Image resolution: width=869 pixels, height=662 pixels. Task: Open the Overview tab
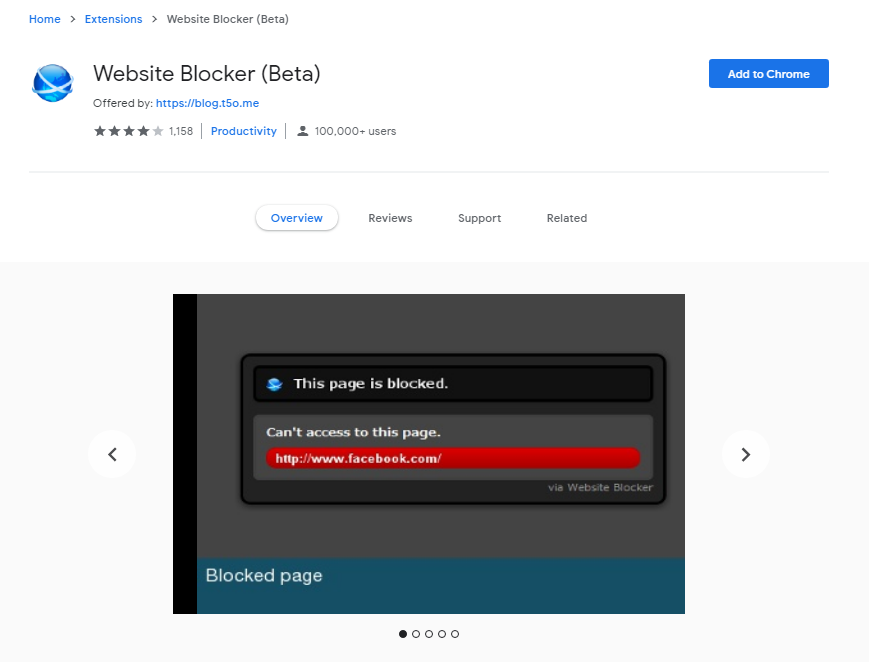click(297, 218)
